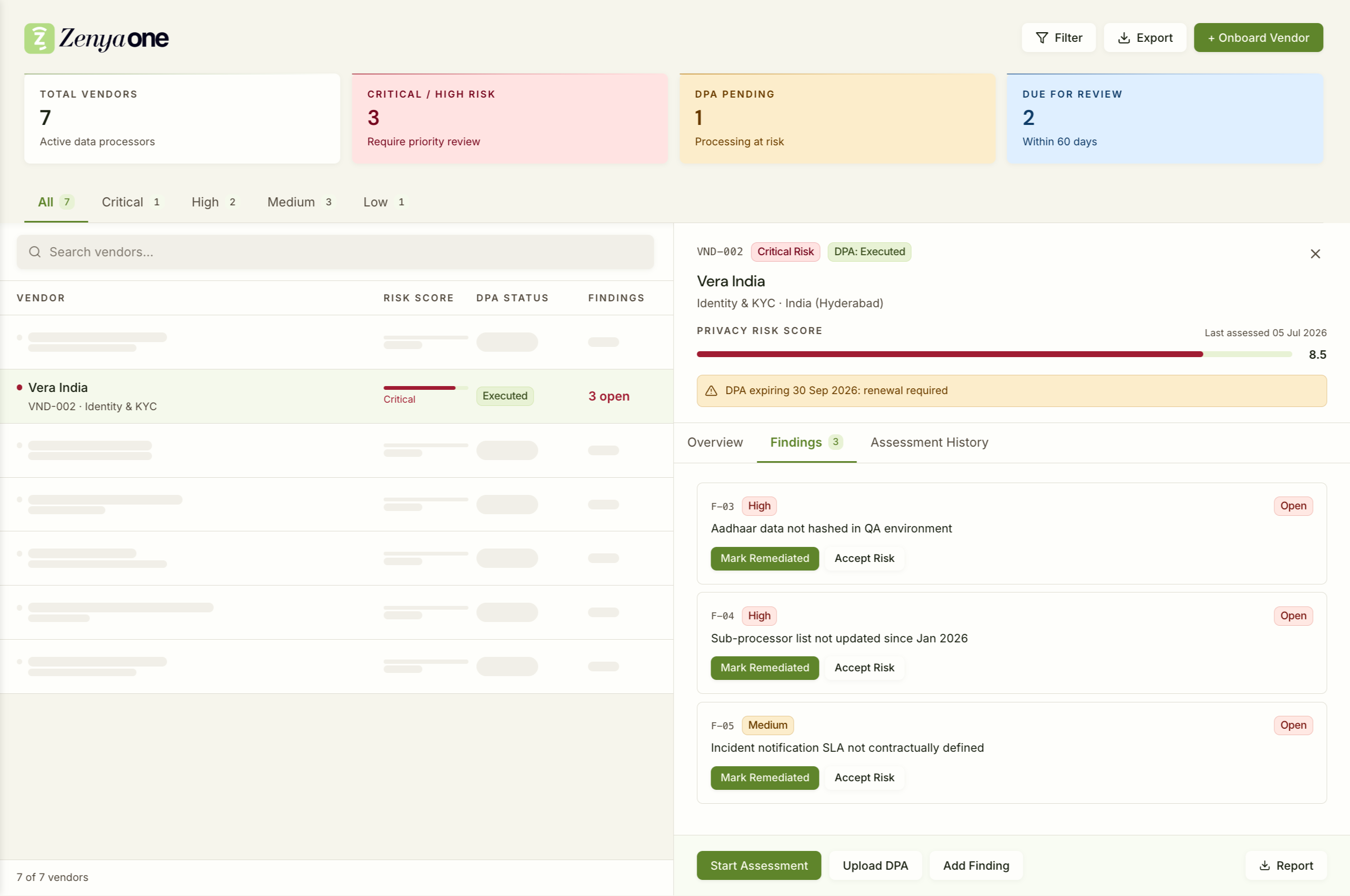This screenshot has width=1350, height=896.
Task: Mark finding F-04 as remediated
Action: tap(764, 668)
